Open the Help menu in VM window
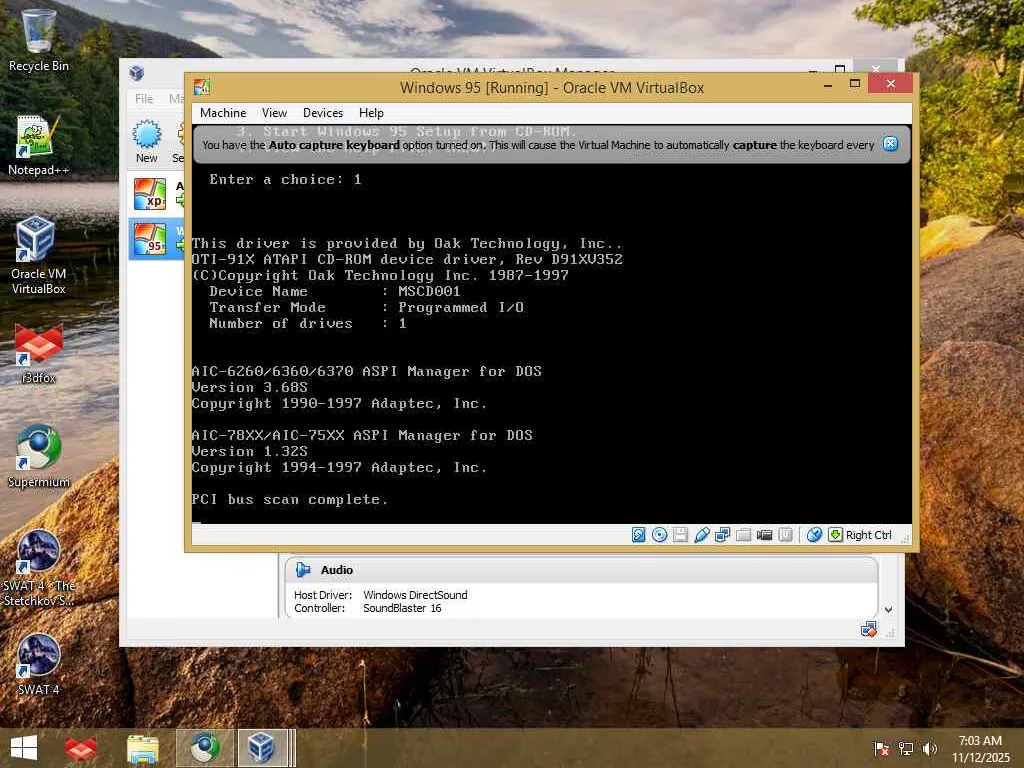1024x768 pixels. 371,113
